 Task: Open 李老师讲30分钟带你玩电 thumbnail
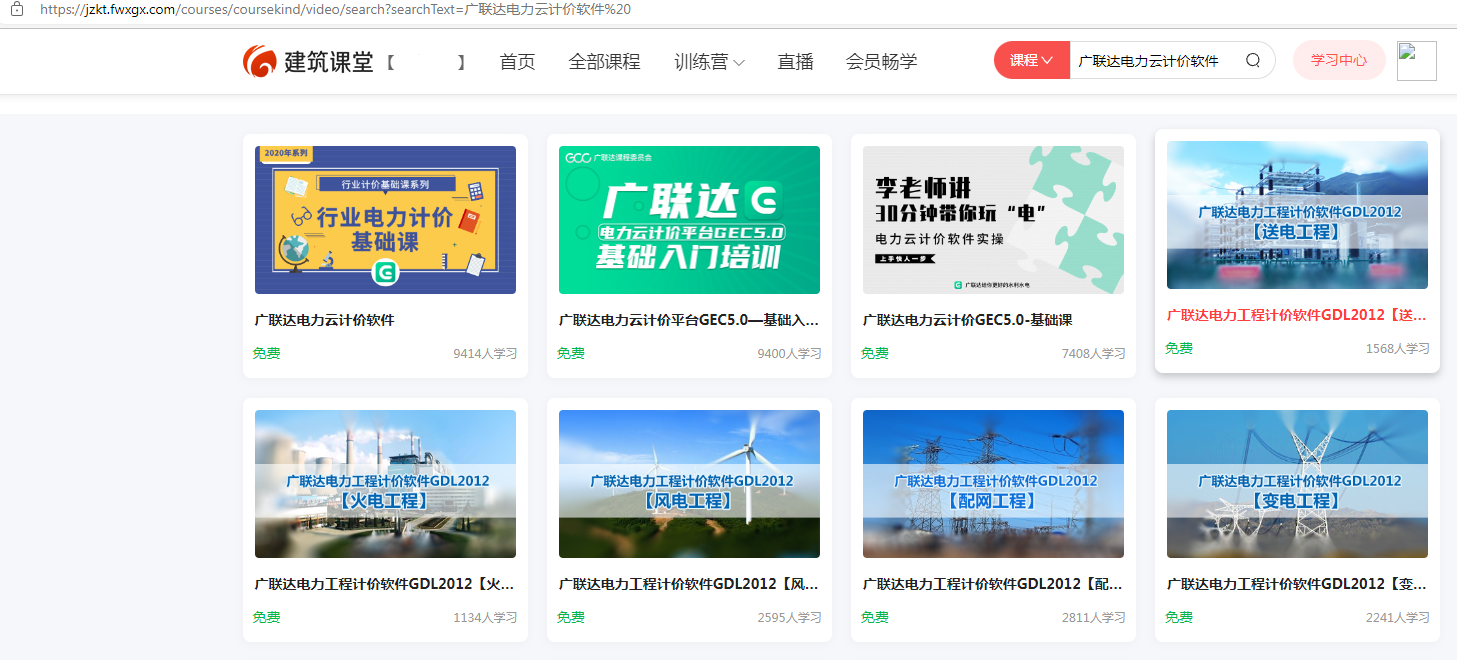993,220
